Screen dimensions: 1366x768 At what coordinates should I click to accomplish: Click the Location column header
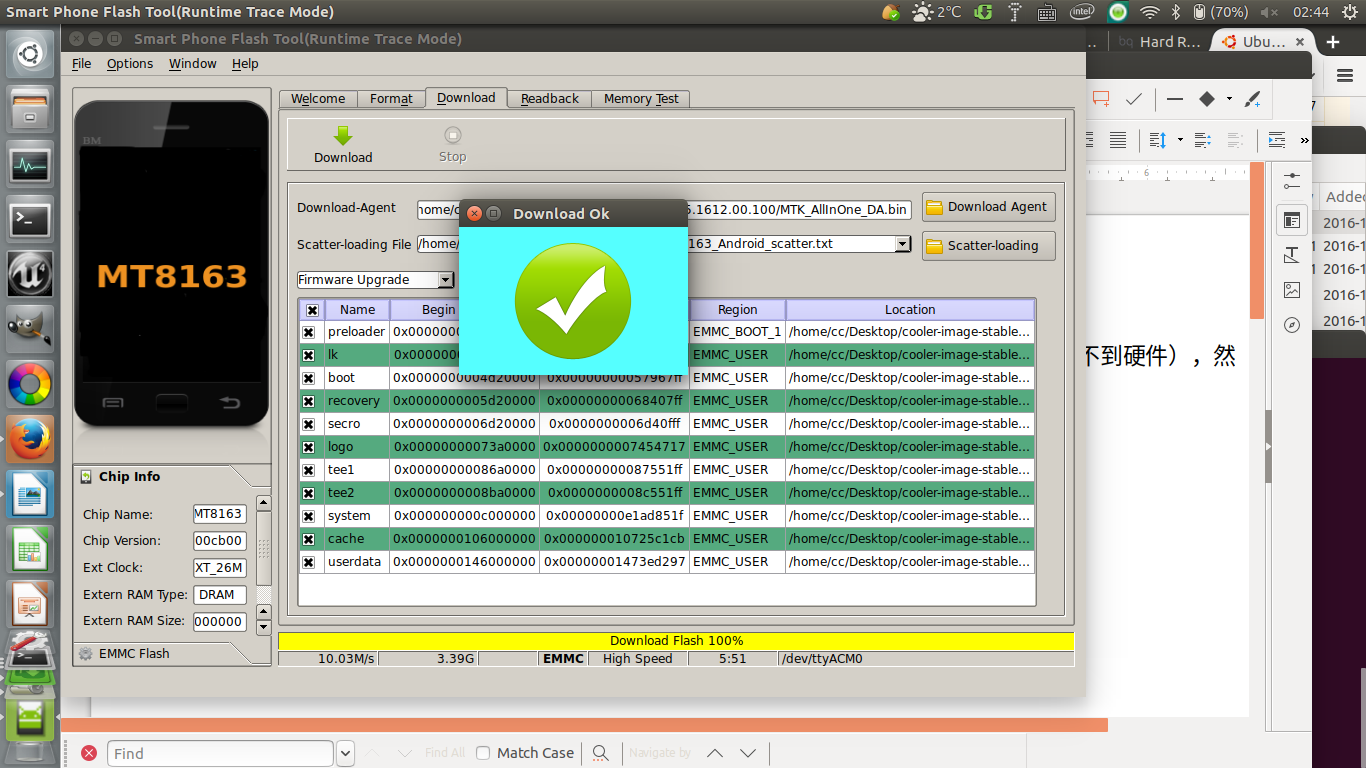pos(910,310)
